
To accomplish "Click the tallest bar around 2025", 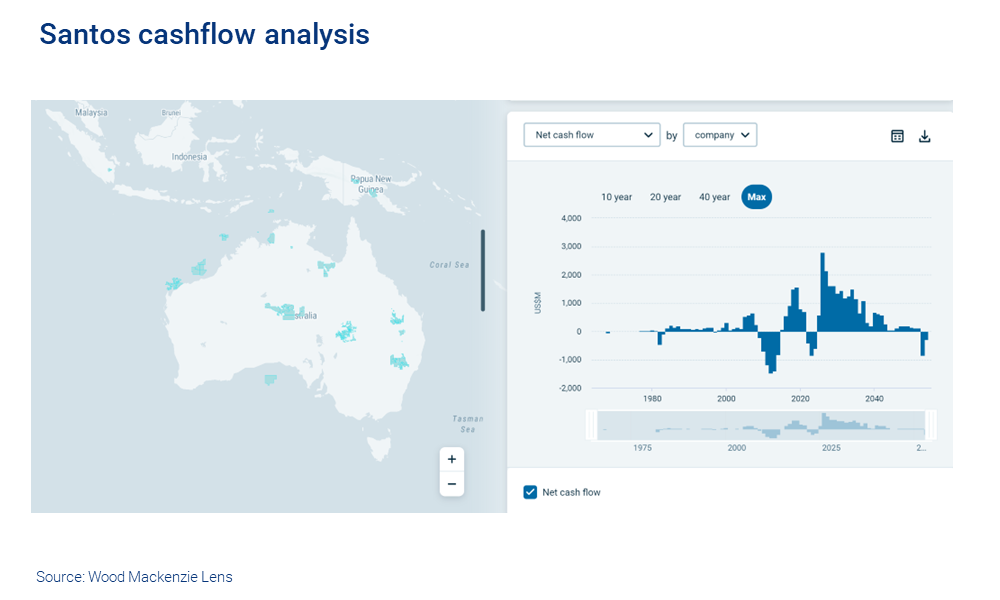I will click(823, 290).
